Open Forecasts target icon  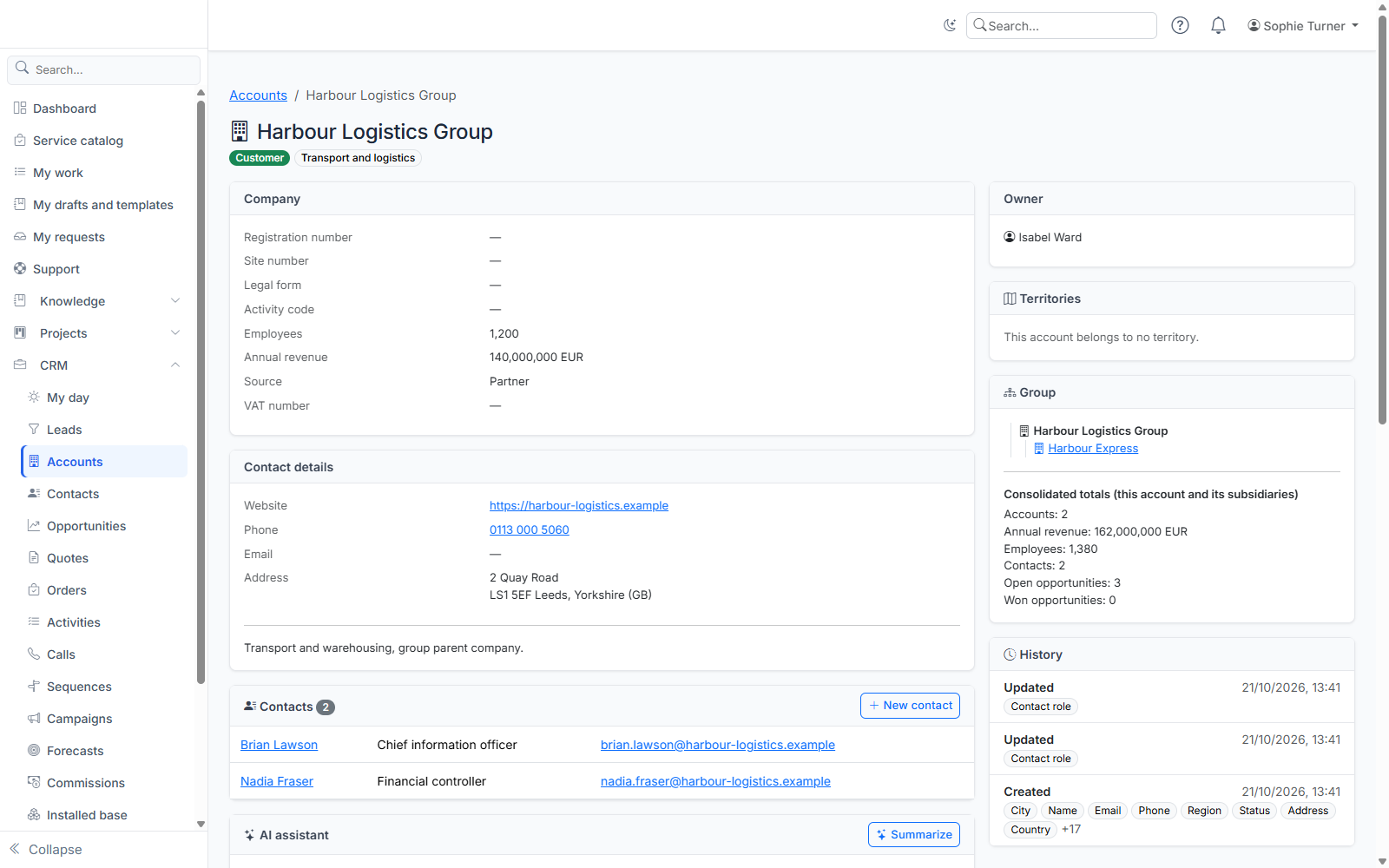point(34,751)
